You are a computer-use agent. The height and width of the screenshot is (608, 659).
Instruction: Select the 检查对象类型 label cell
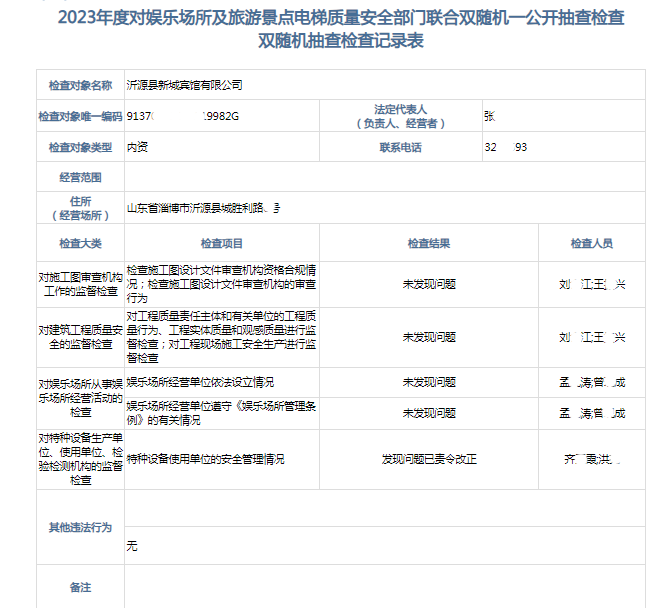click(x=80, y=147)
